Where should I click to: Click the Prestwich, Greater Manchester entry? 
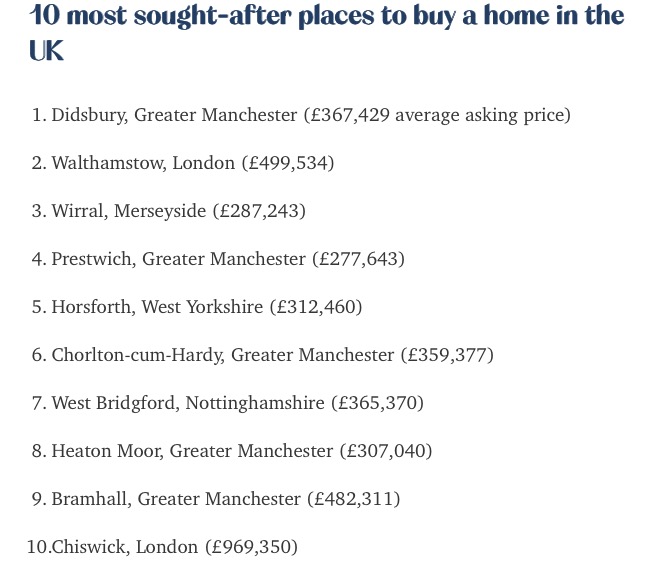pyautogui.click(x=218, y=259)
